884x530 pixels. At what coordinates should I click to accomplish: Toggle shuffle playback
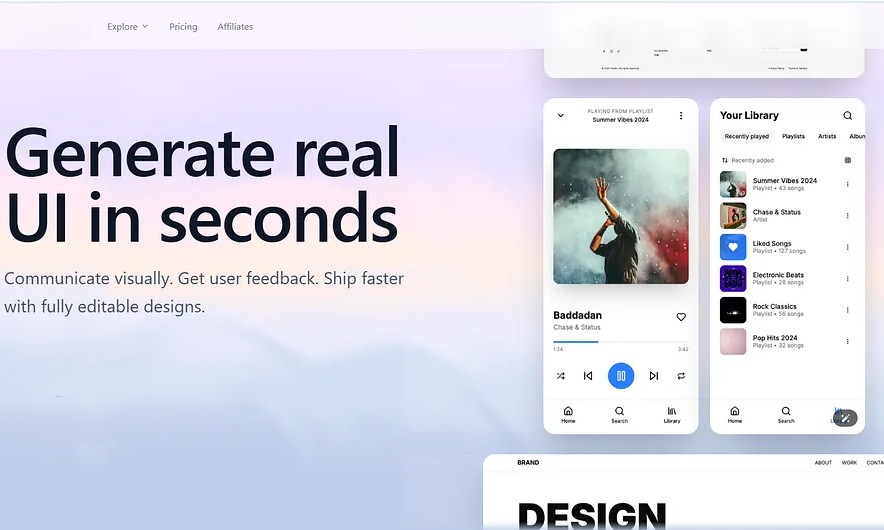pyautogui.click(x=560, y=376)
